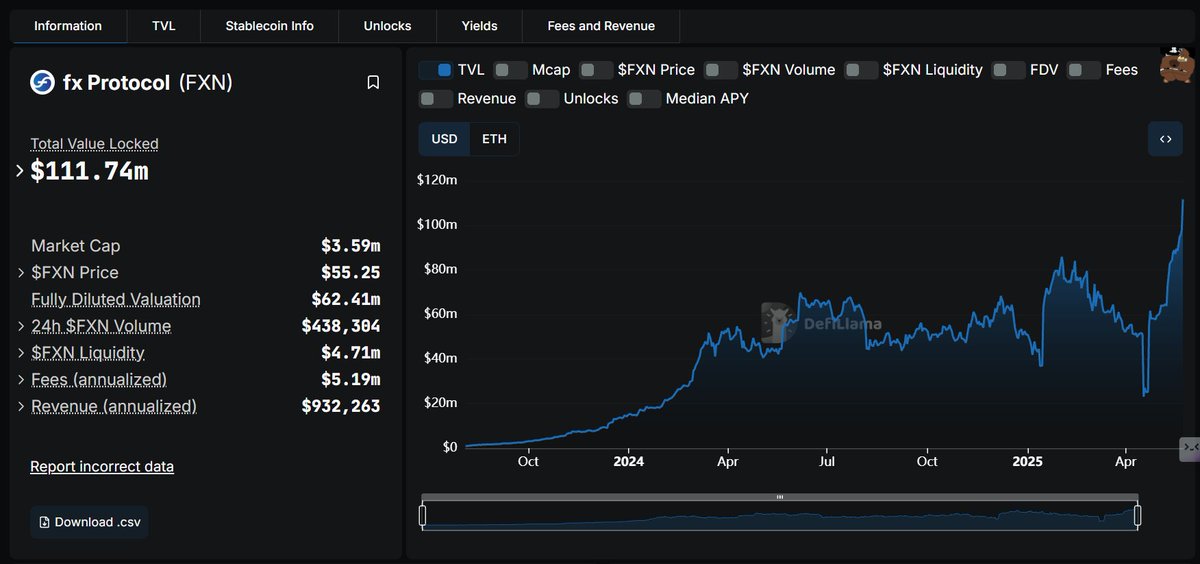Click the $5.19m fees value
1200x564 pixels.
point(350,380)
